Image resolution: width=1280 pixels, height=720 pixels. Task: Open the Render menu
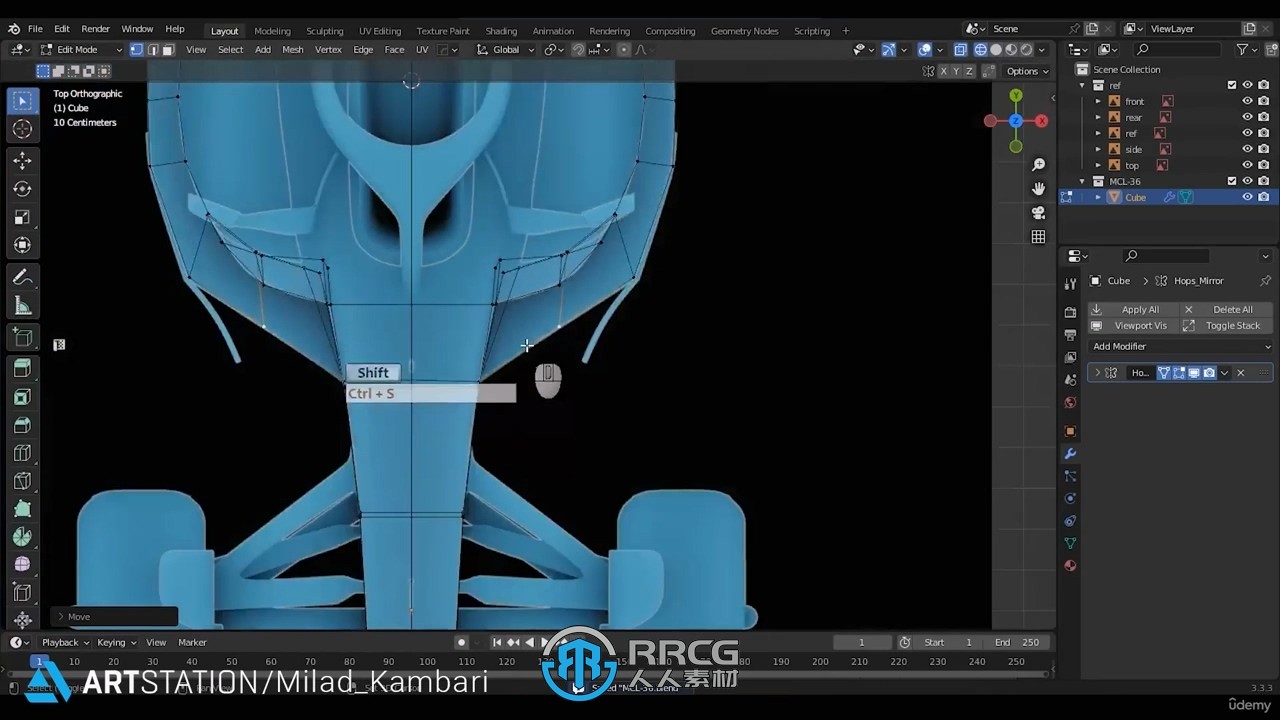click(x=95, y=29)
